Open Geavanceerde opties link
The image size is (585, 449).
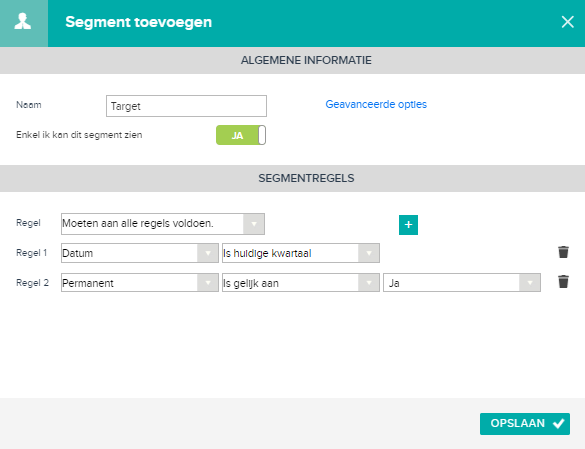pos(376,104)
